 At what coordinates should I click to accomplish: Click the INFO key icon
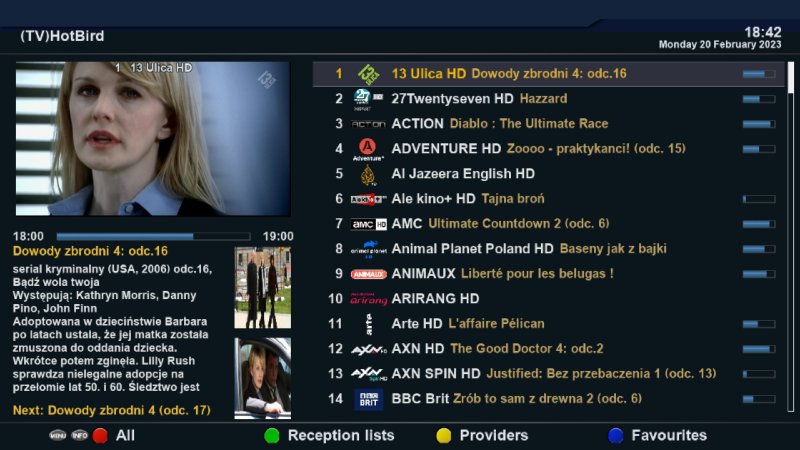click(x=79, y=436)
